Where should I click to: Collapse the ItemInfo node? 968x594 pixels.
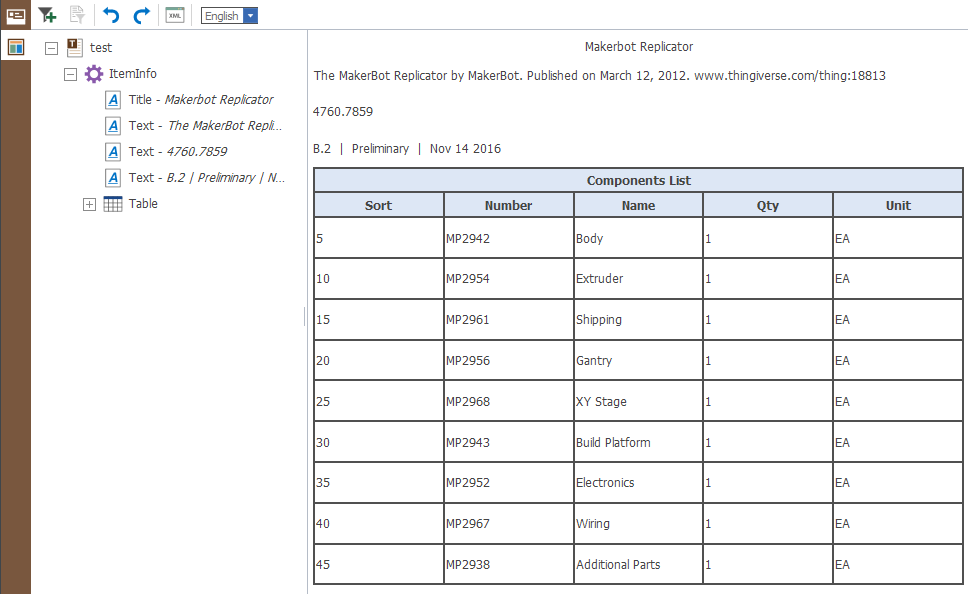click(70, 74)
